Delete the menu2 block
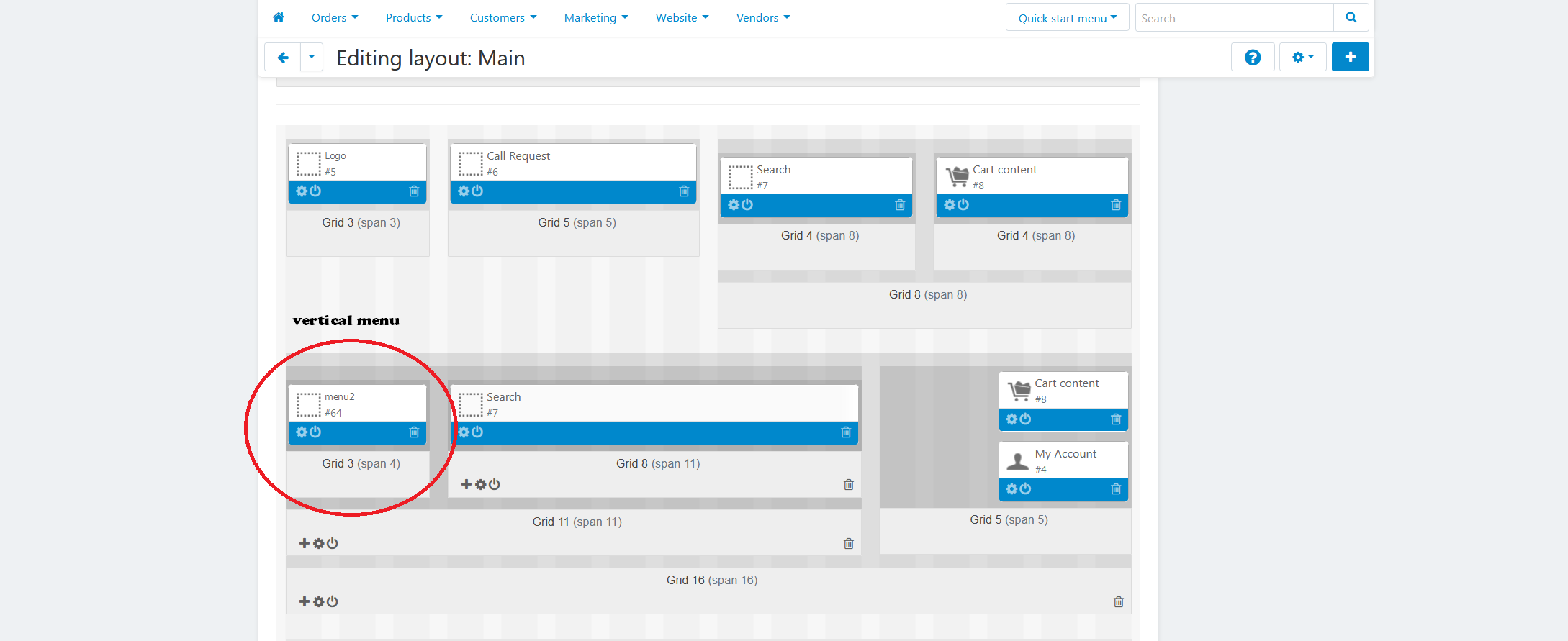Viewport: 1568px width, 641px height. (414, 432)
